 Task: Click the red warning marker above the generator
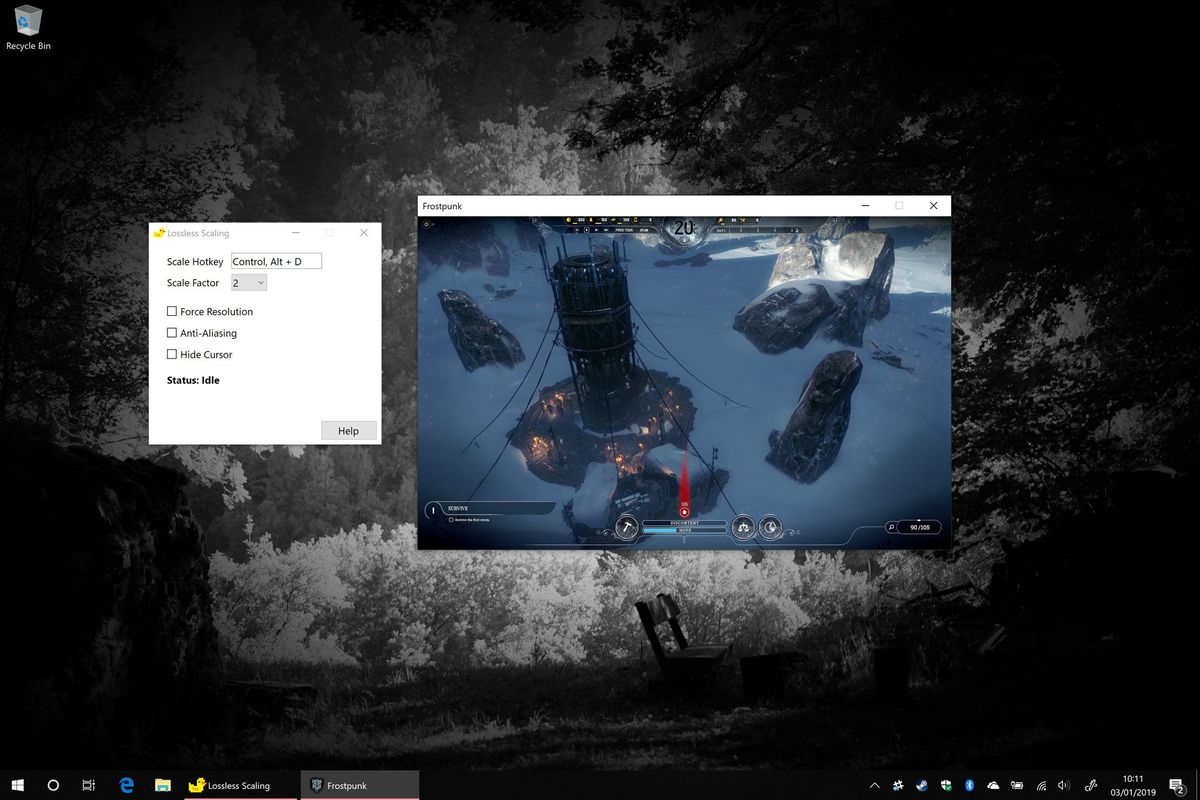pyautogui.click(x=684, y=510)
